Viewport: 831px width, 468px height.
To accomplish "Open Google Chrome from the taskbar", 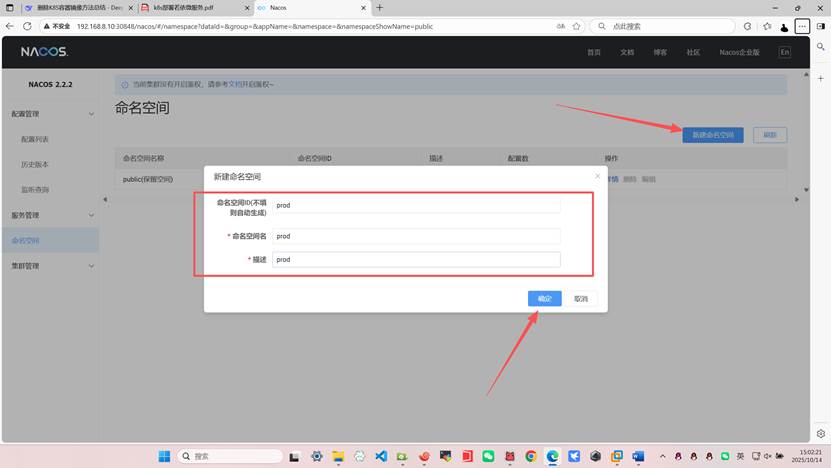I will 531,456.
